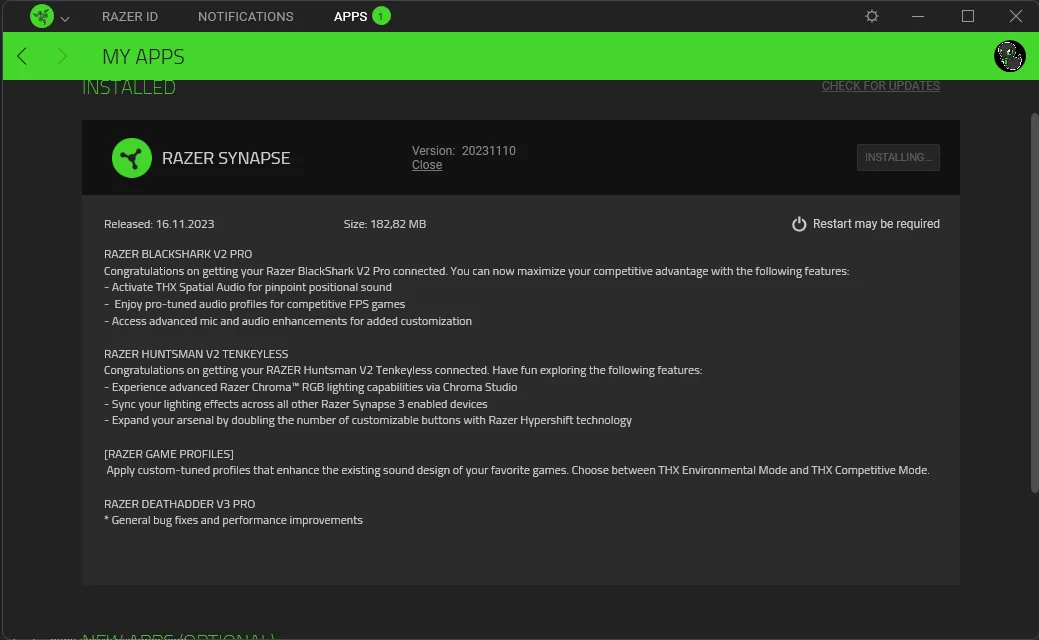Click '[RAZER GAME PROFILES]' heading

[168, 454]
